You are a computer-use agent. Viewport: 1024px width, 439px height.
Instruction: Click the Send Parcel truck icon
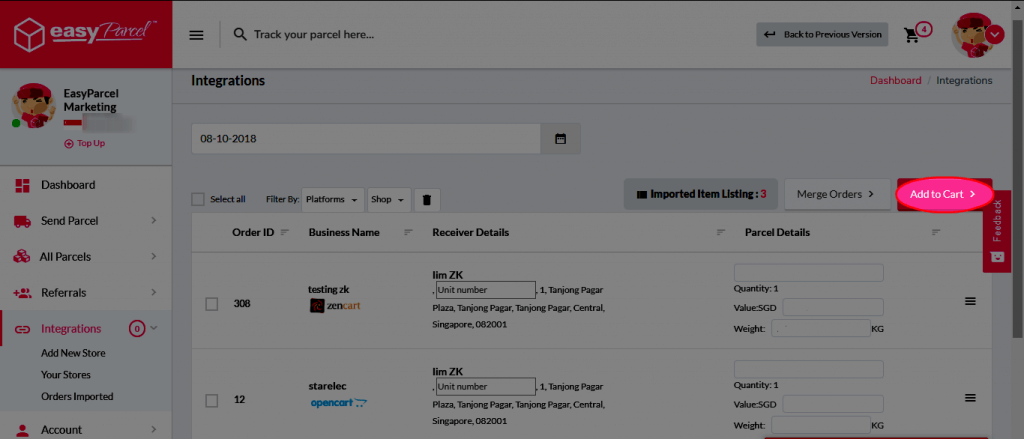pyautogui.click(x=23, y=221)
